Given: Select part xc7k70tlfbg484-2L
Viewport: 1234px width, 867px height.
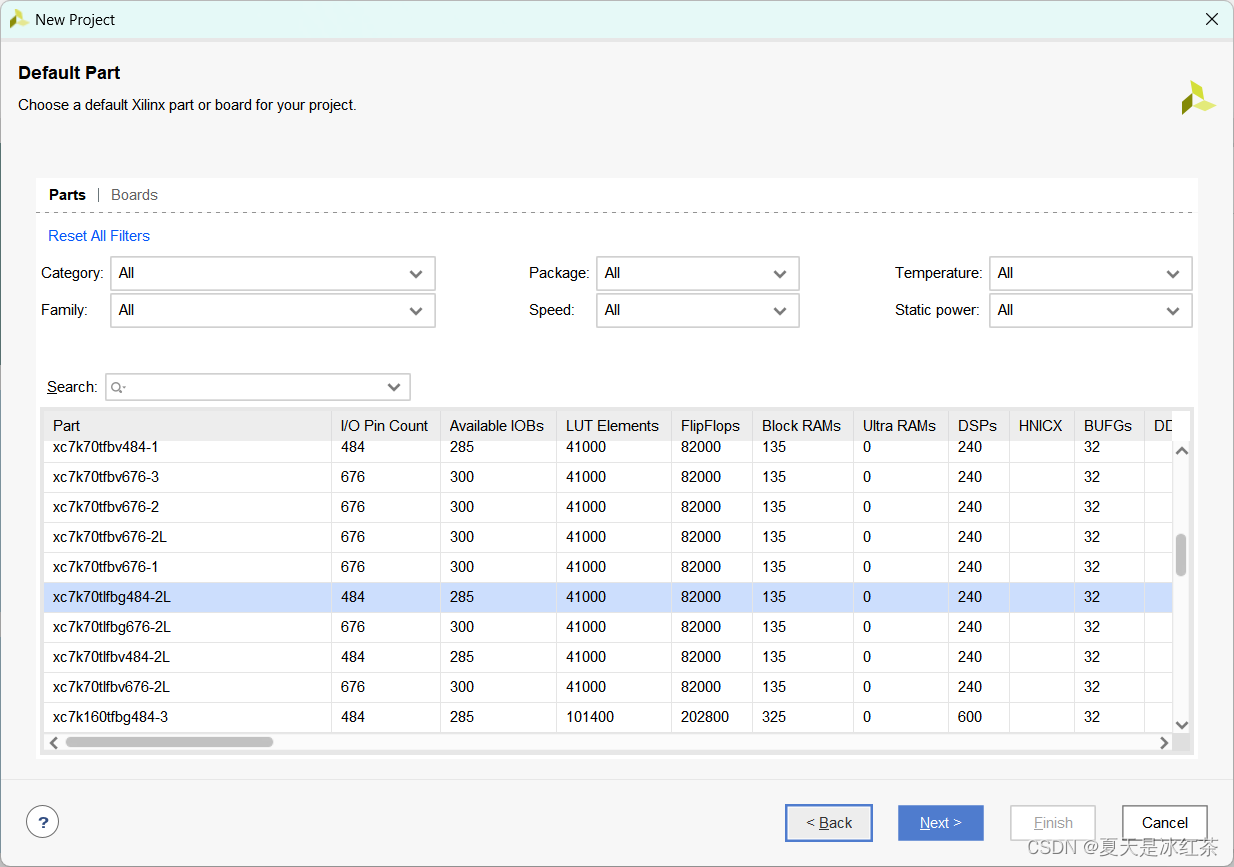Looking at the screenshot, I should (607, 597).
